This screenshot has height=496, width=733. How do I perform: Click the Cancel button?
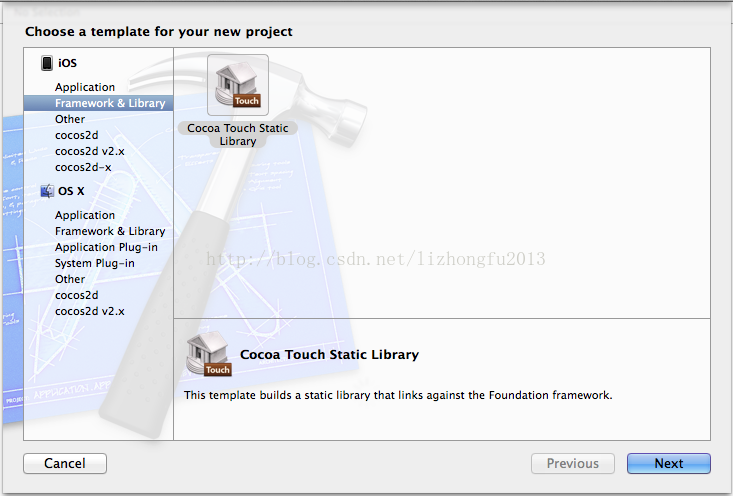pos(65,463)
